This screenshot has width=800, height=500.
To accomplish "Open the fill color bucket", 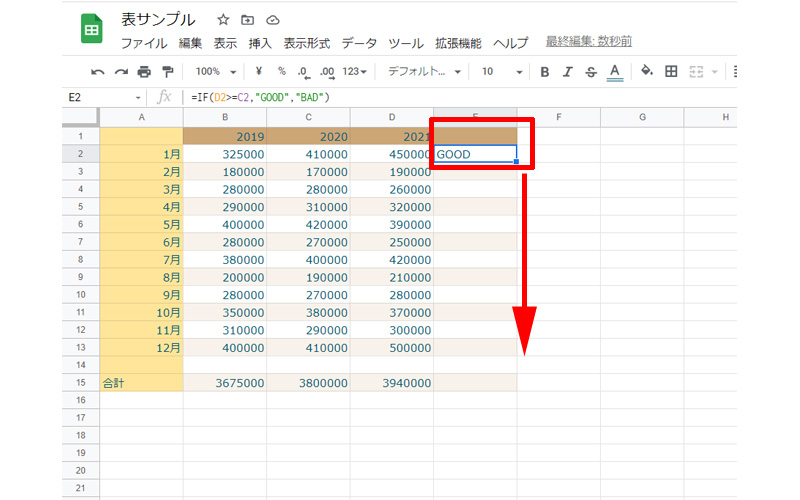I will (647, 71).
